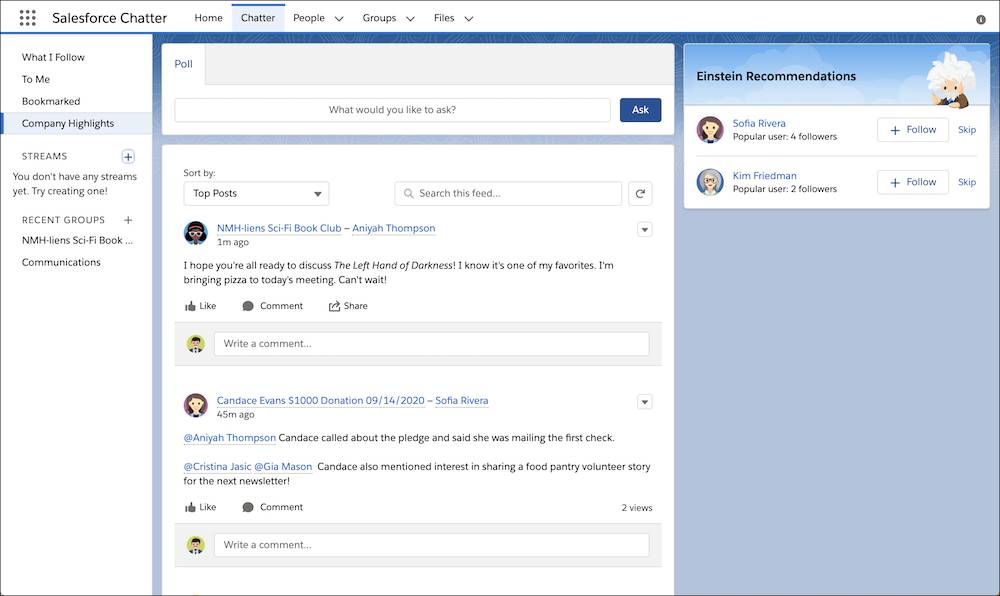Open What I Follow feed
The width and height of the screenshot is (1000, 596).
(x=53, y=57)
